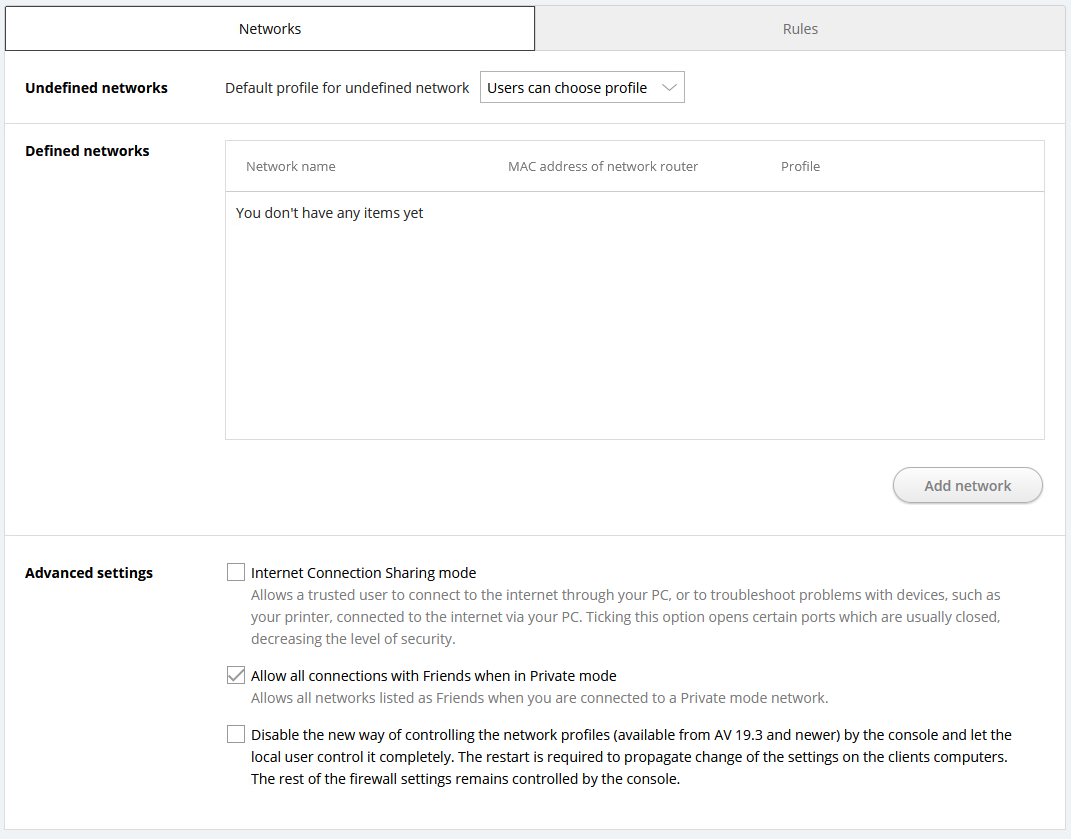This screenshot has height=839, width=1071.
Task: Select the Networks tab
Action: point(269,27)
